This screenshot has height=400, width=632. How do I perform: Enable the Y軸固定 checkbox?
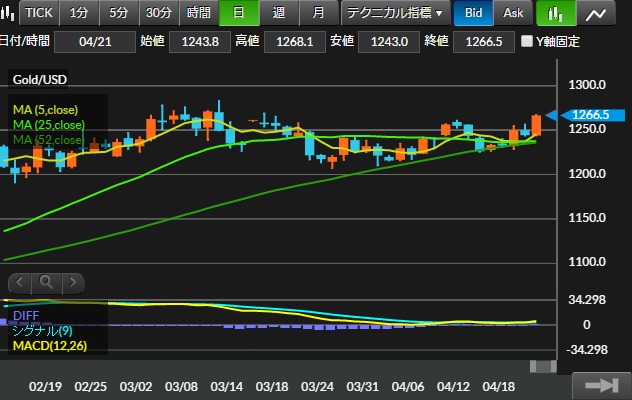pos(527,41)
